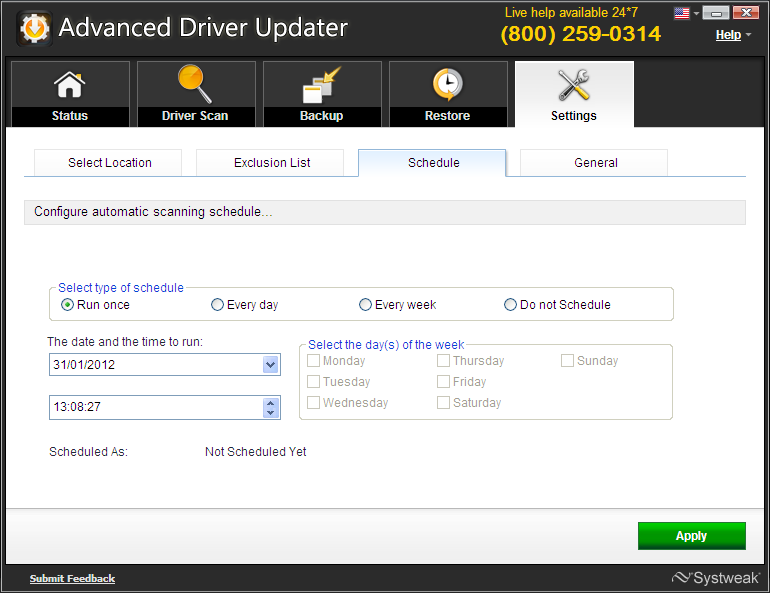Viewport: 770px width, 593px height.
Task: Open the Help link
Action: click(x=728, y=35)
